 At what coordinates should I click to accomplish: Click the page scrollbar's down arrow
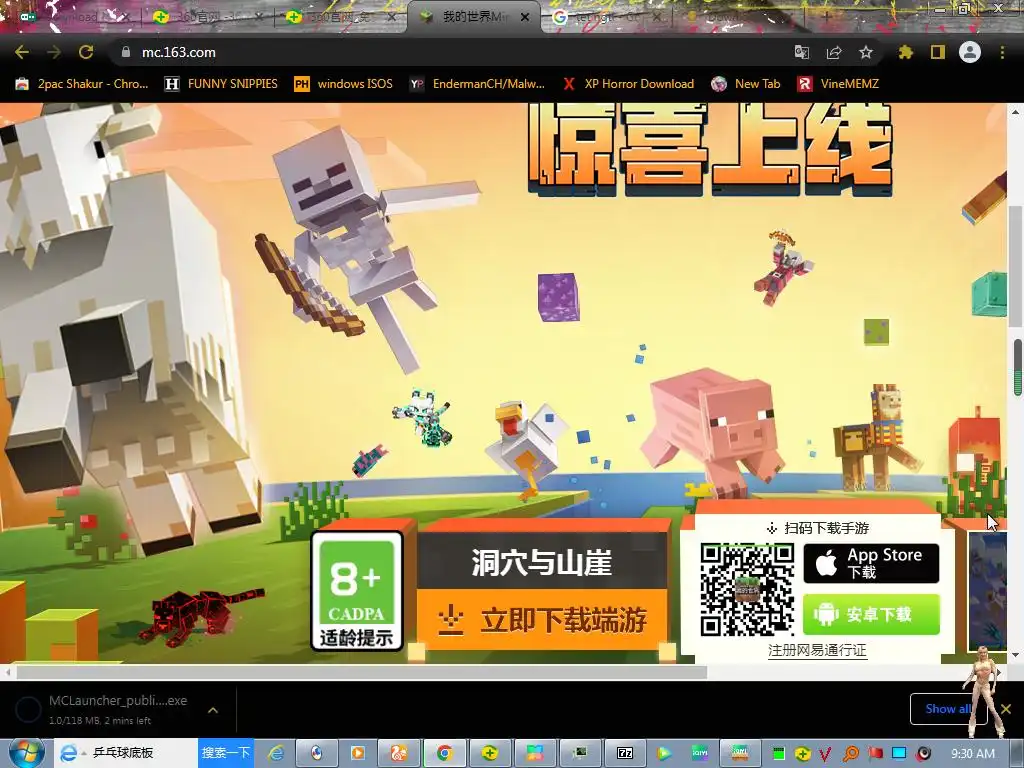[x=1016, y=655]
